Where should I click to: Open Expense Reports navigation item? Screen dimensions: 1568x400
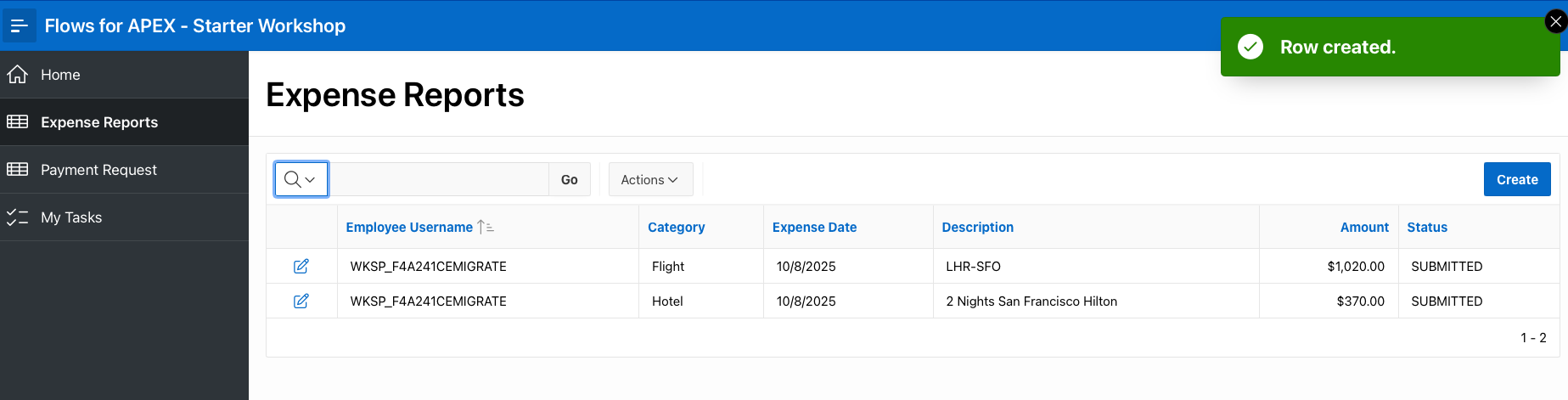point(124,121)
